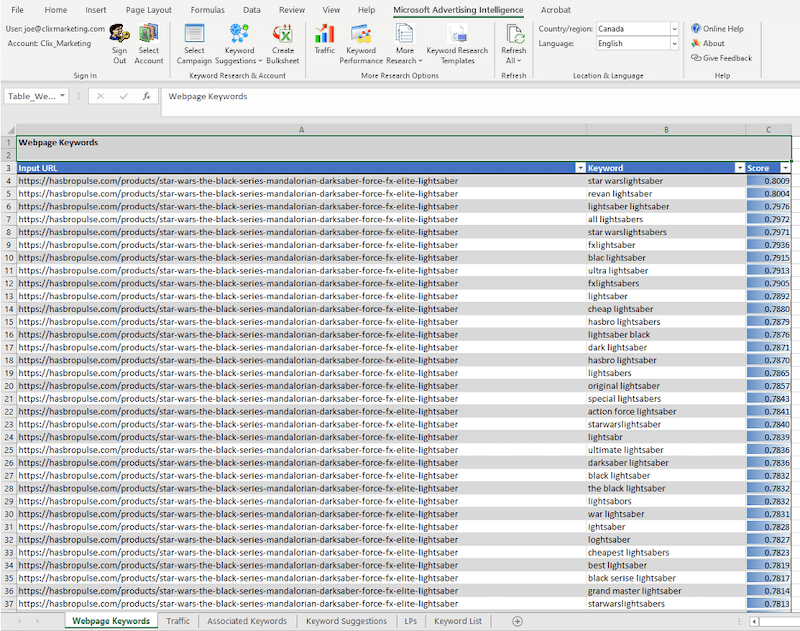
Task: Select column A header
Action: (301, 130)
